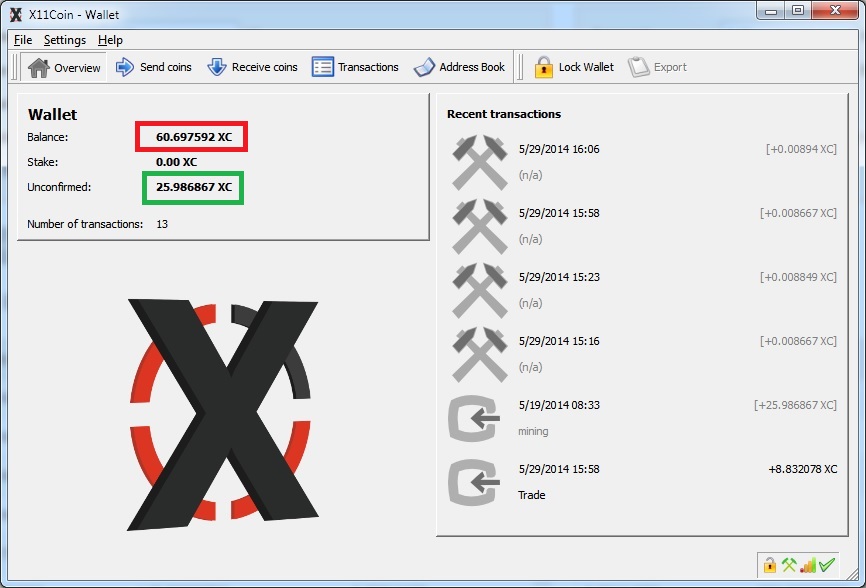Screen dimensions: 866x588
Task: Click the Send coins label
Action: pos(166,67)
